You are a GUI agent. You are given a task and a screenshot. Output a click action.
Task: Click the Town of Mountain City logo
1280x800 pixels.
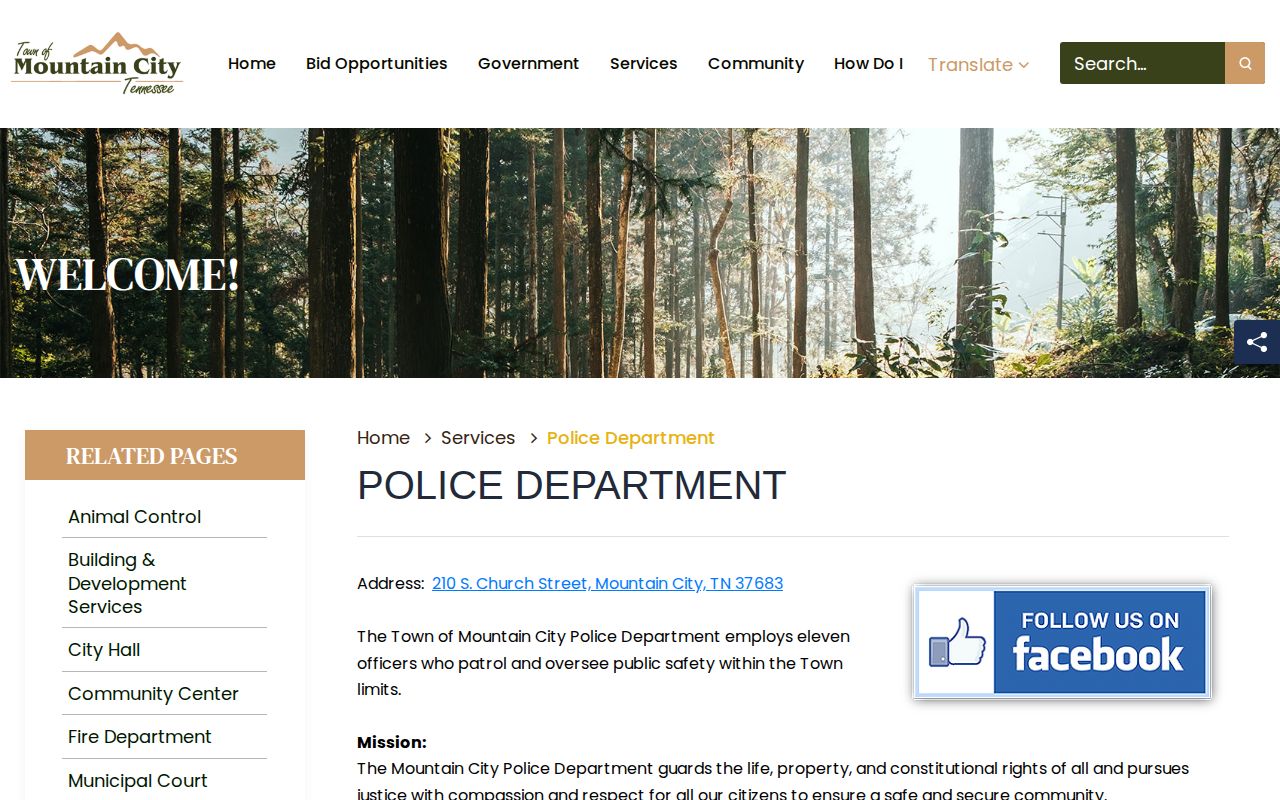tap(97, 63)
